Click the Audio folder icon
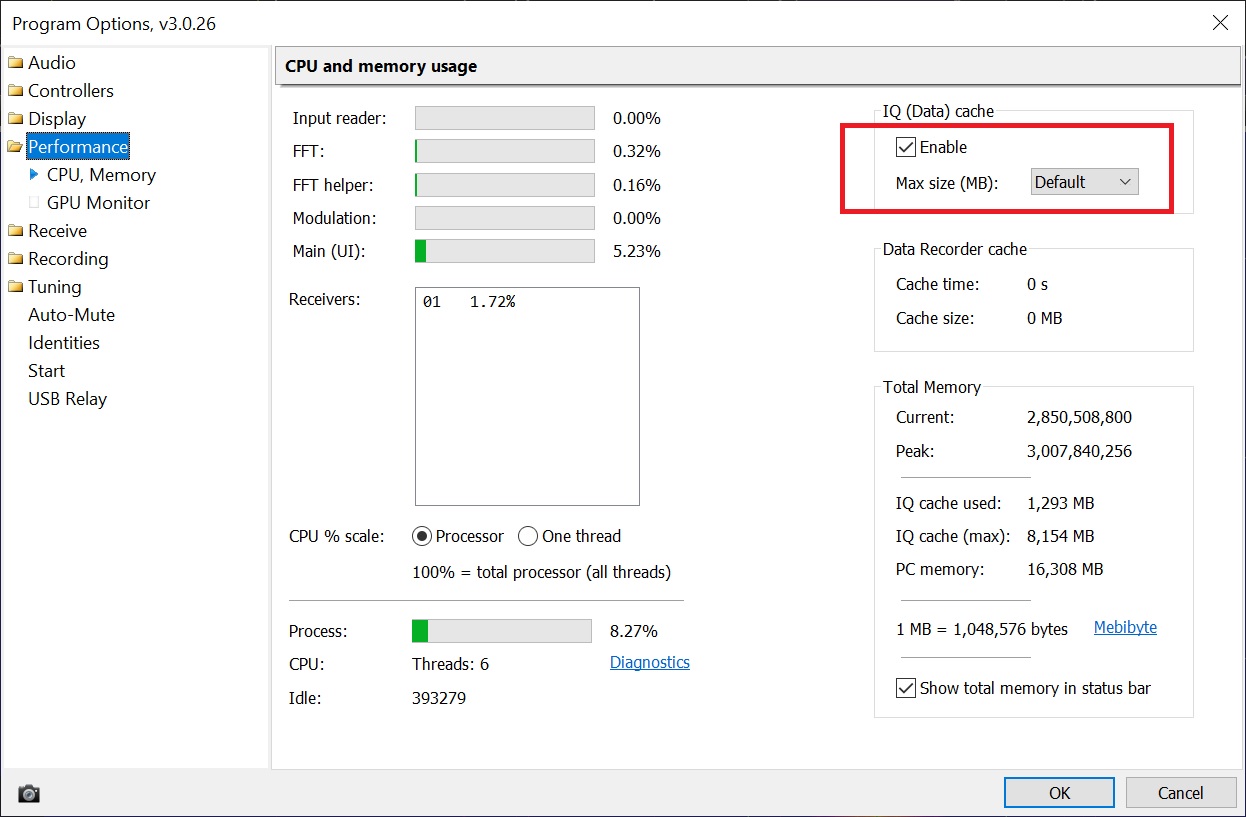The width and height of the screenshot is (1246, 817). 15,63
